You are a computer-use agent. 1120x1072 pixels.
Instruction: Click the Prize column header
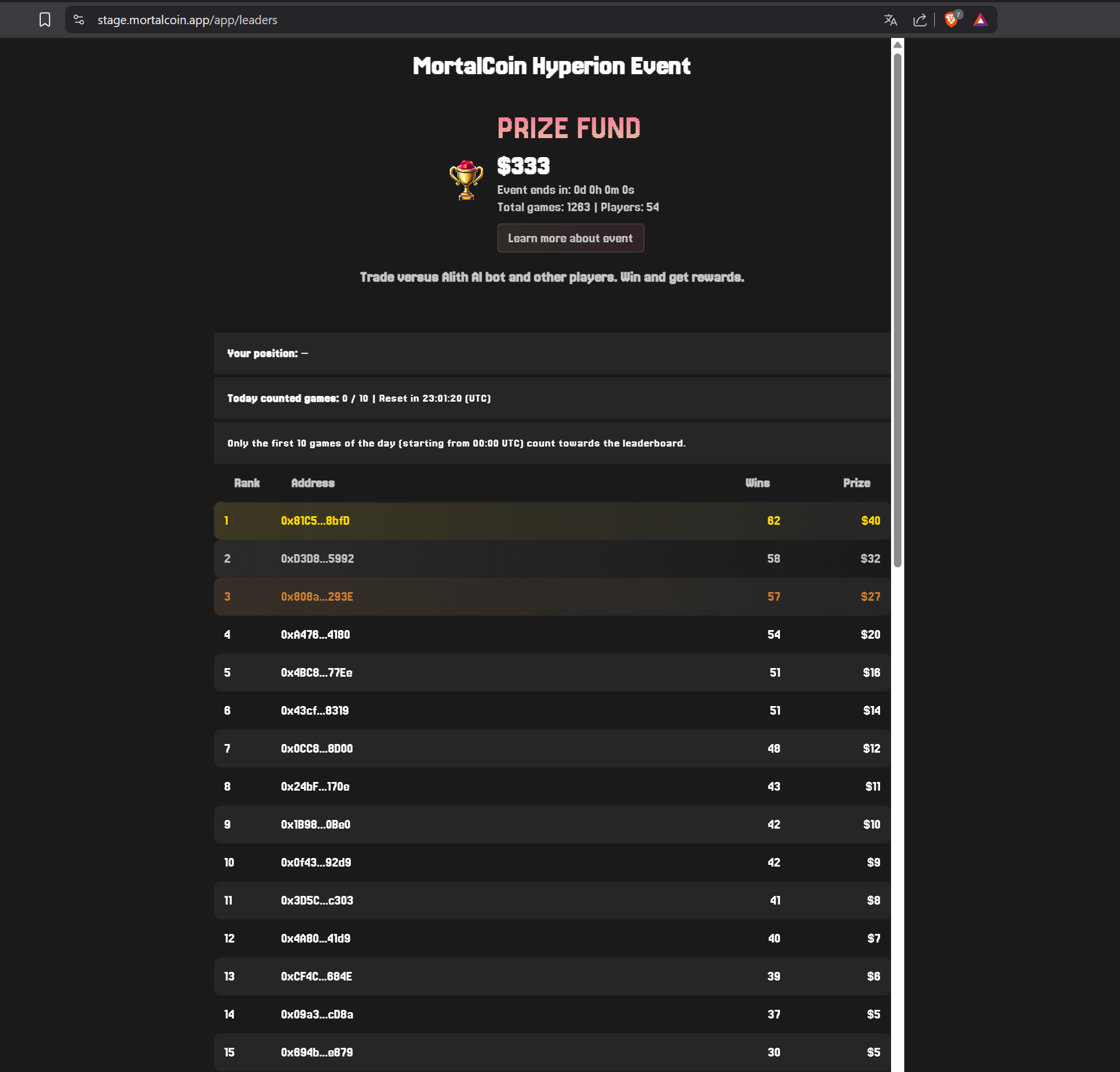857,483
